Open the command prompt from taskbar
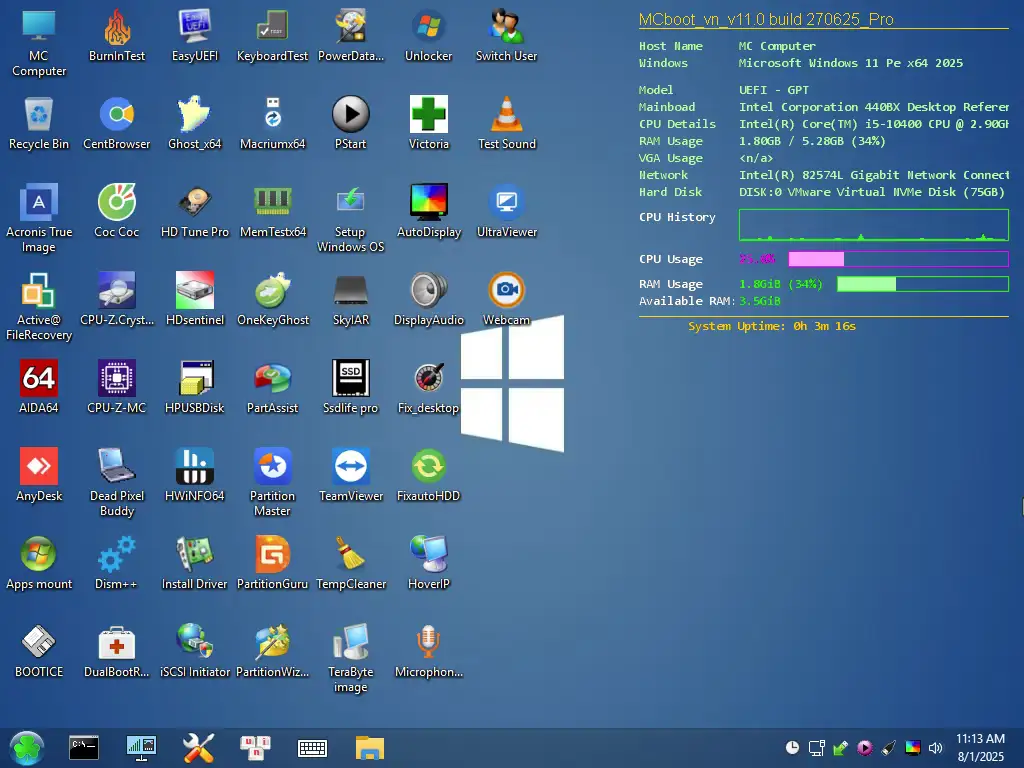 [x=84, y=747]
